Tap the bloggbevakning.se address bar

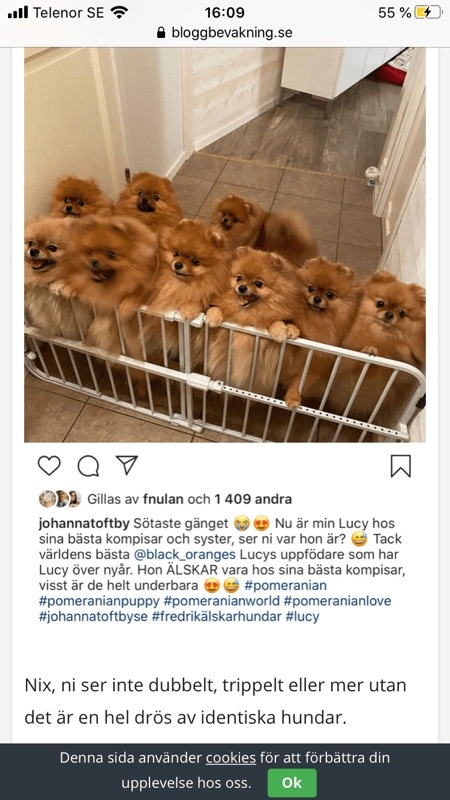pyautogui.click(x=225, y=33)
